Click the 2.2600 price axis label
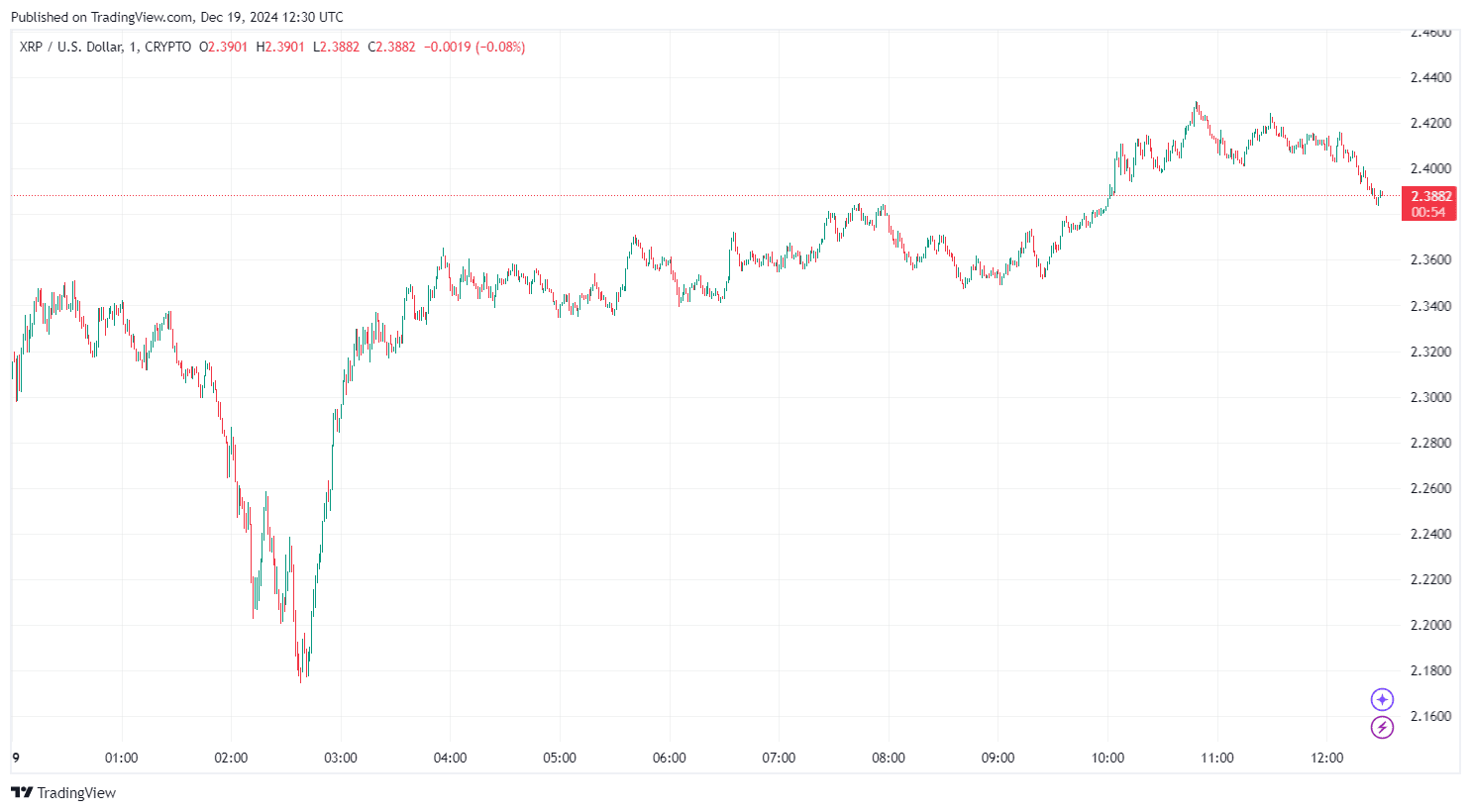 (x=1430, y=488)
